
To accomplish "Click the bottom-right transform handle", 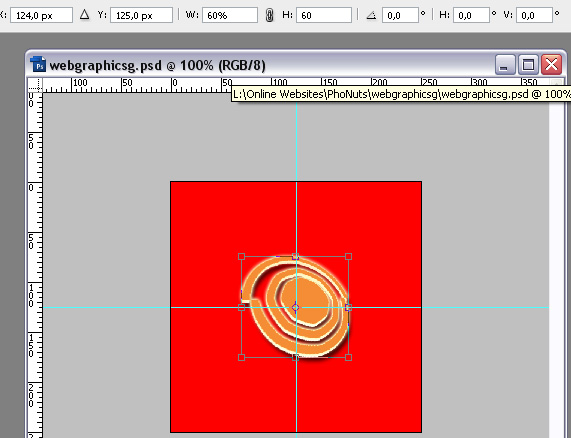I will [348, 358].
